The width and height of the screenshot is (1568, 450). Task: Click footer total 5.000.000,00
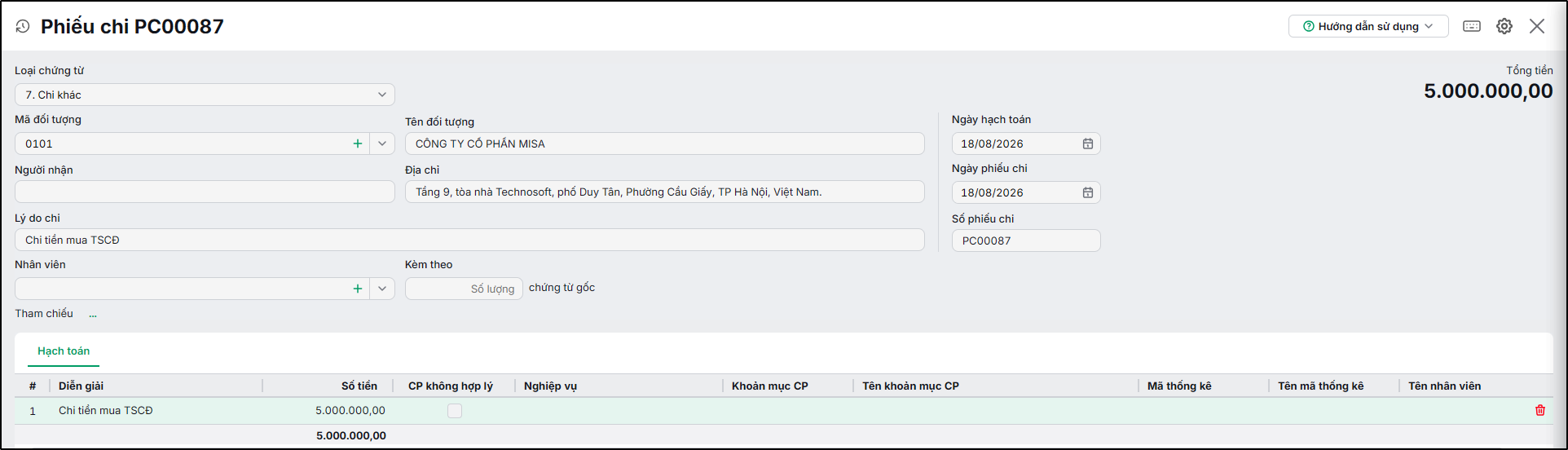tap(351, 435)
